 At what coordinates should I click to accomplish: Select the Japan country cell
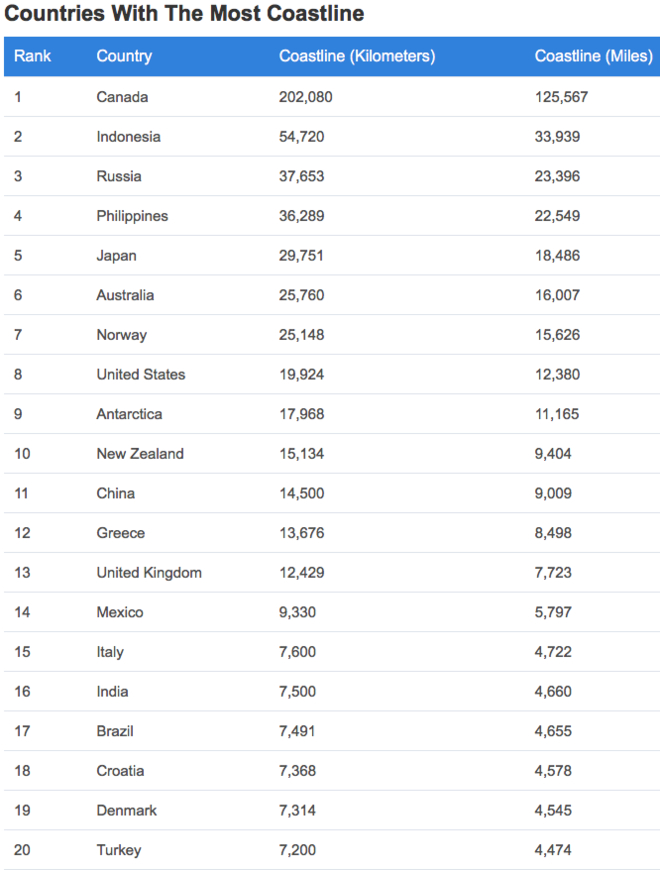(x=116, y=255)
